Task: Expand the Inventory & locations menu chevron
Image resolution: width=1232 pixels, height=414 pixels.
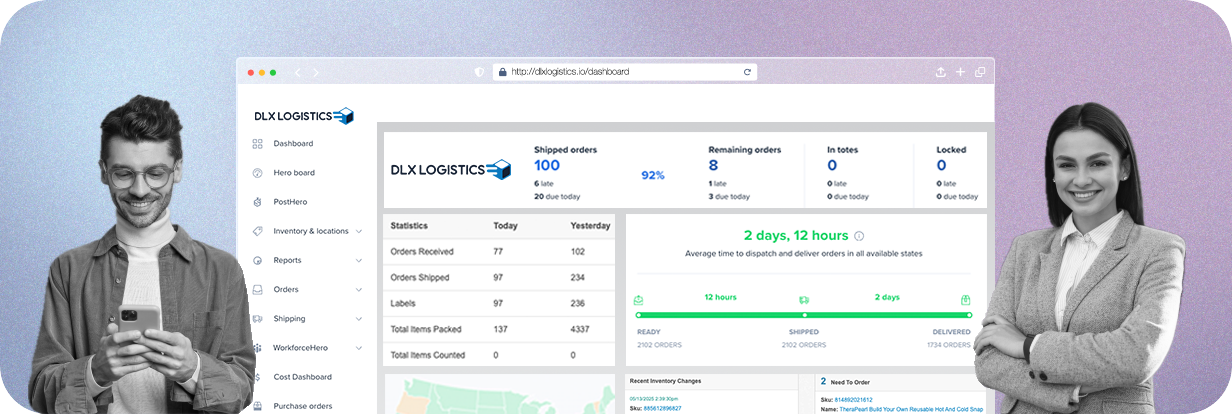Action: tap(359, 232)
